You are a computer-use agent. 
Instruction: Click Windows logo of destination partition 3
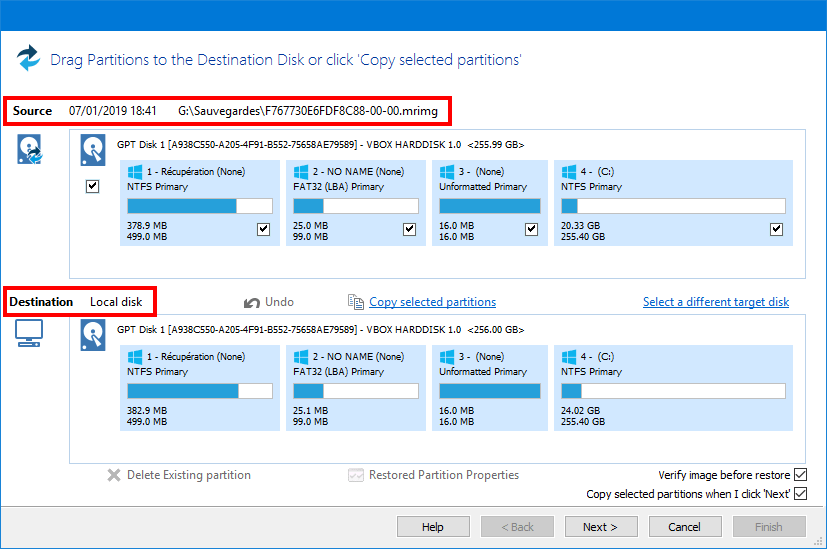pos(447,357)
